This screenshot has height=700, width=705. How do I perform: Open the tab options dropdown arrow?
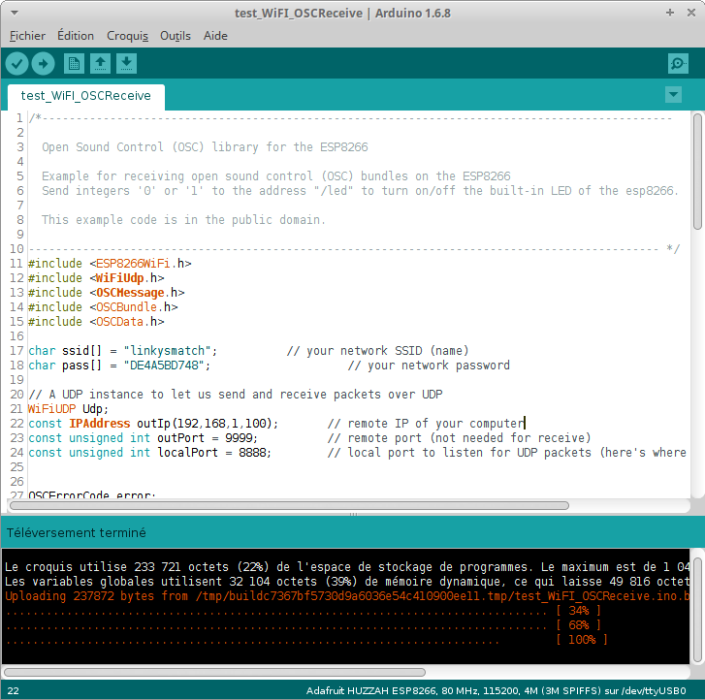[x=673, y=95]
